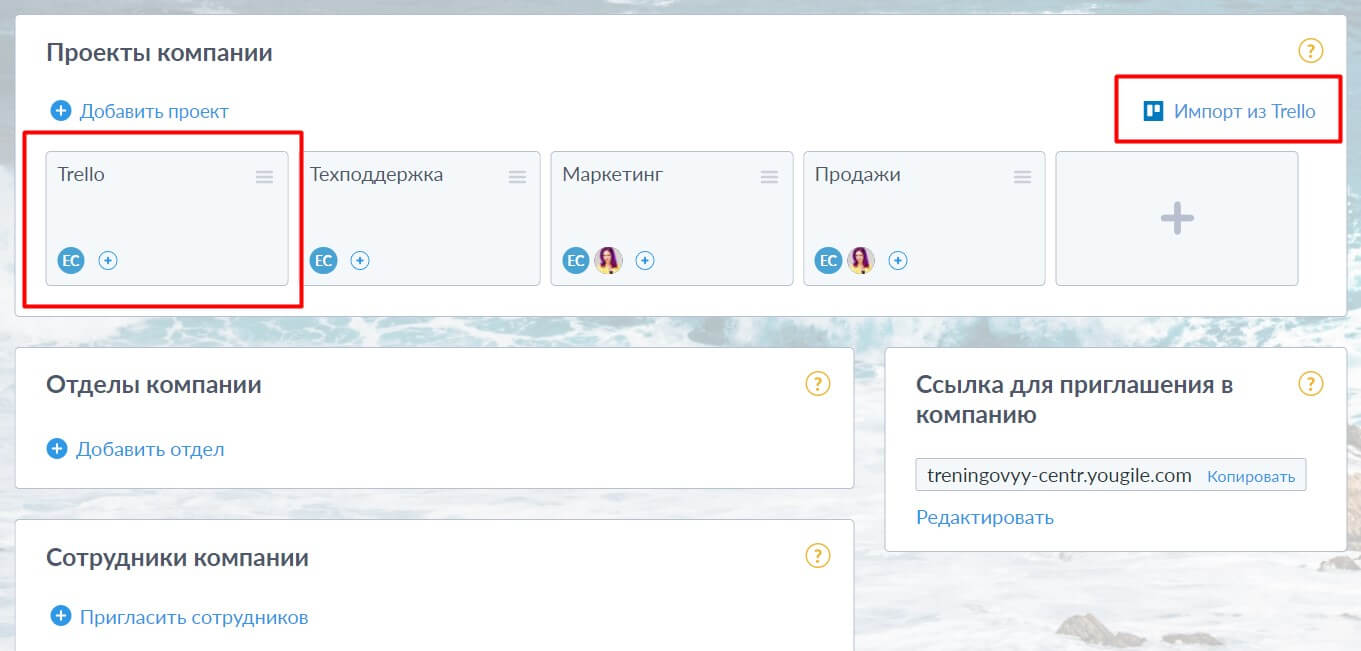1361x651 pixels.
Task: Open Продажи project hamburger menu
Action: 1022,177
